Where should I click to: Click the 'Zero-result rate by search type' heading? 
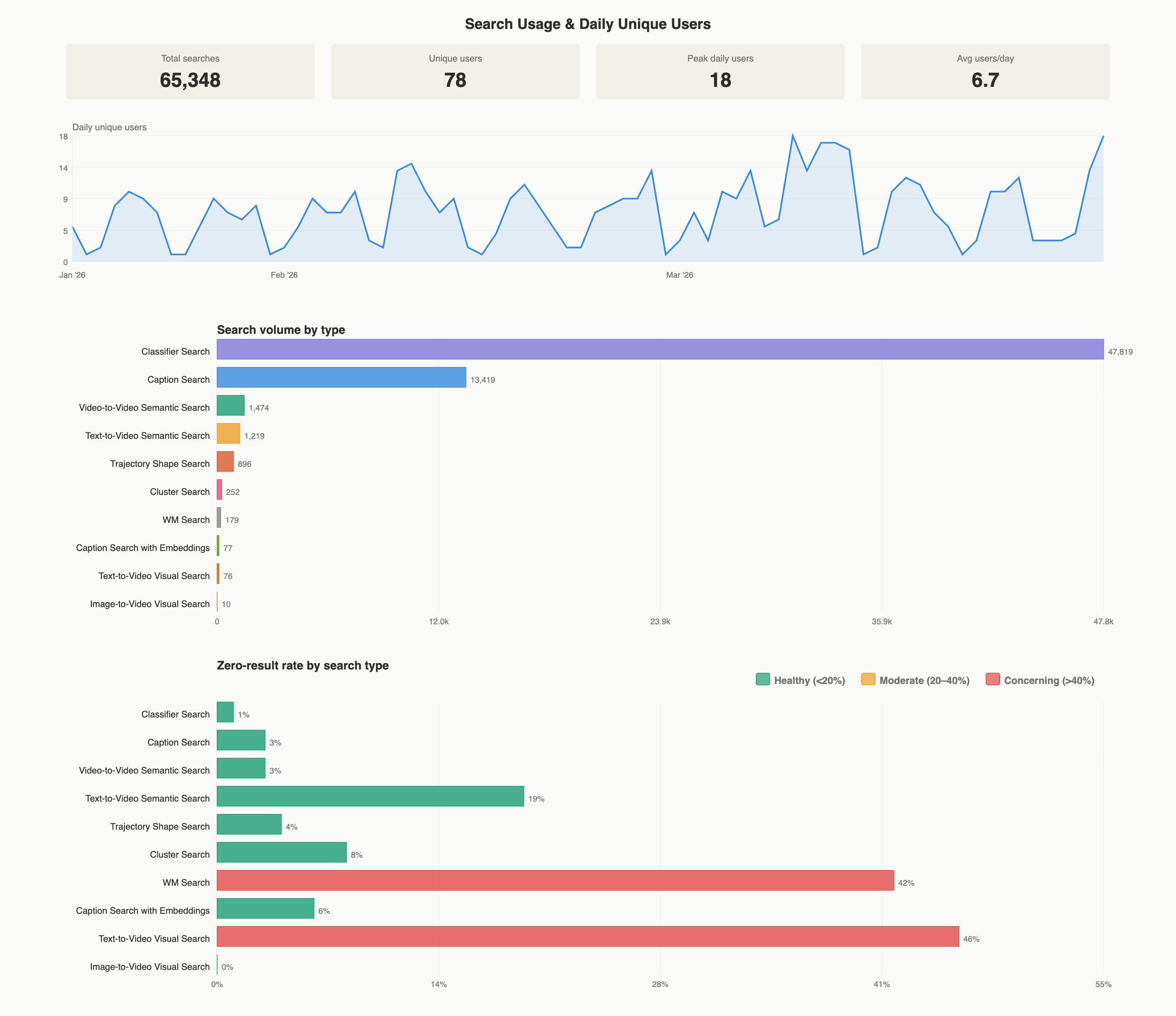[x=303, y=666]
